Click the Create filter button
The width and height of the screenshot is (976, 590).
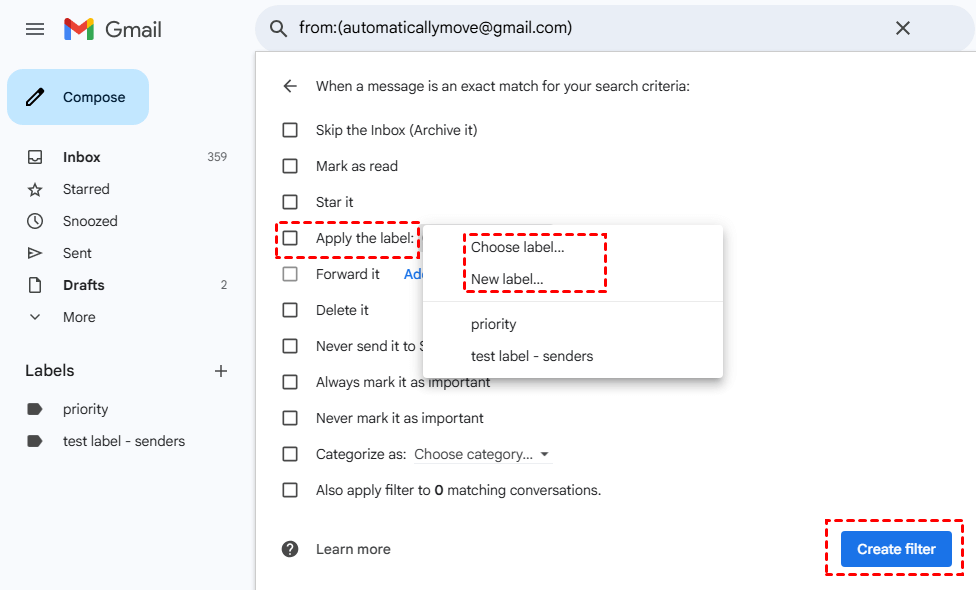896,549
